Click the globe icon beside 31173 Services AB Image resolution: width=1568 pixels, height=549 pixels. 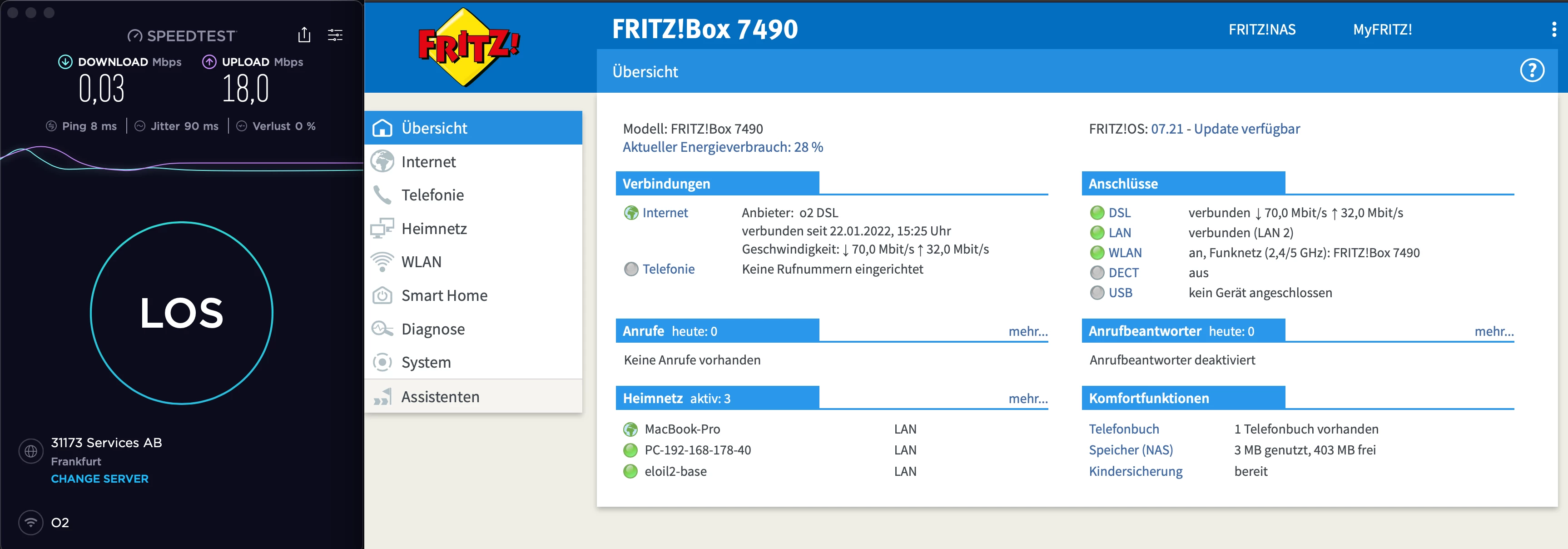(x=31, y=451)
